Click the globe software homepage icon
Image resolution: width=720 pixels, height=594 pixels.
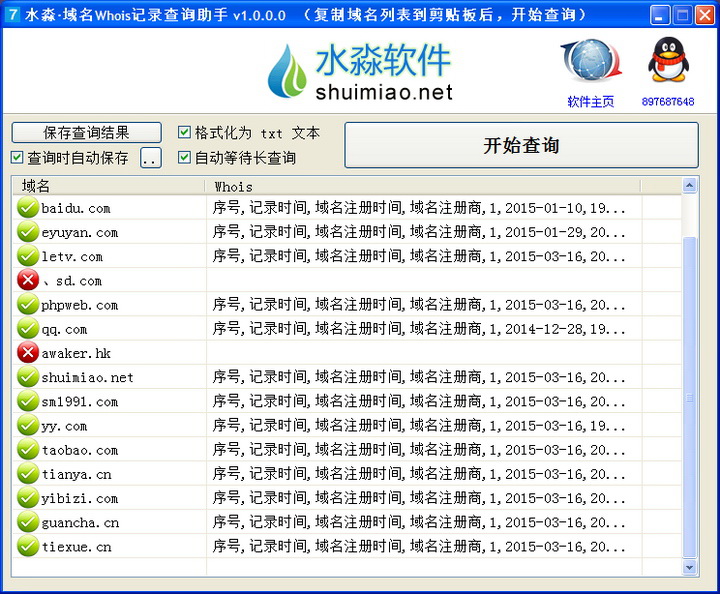tap(591, 61)
